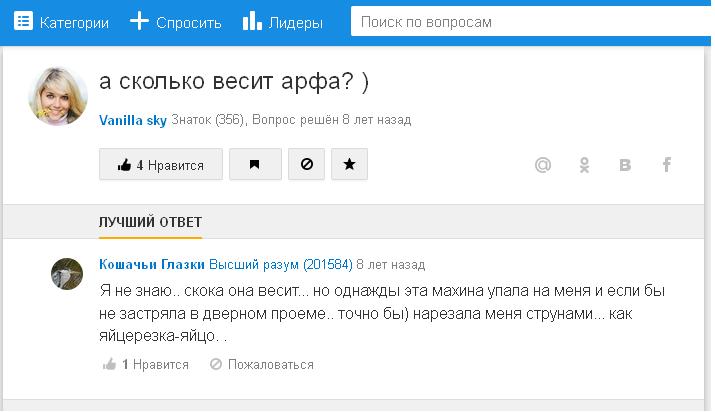Open the Лидеры leaderboard

[x=283, y=22]
